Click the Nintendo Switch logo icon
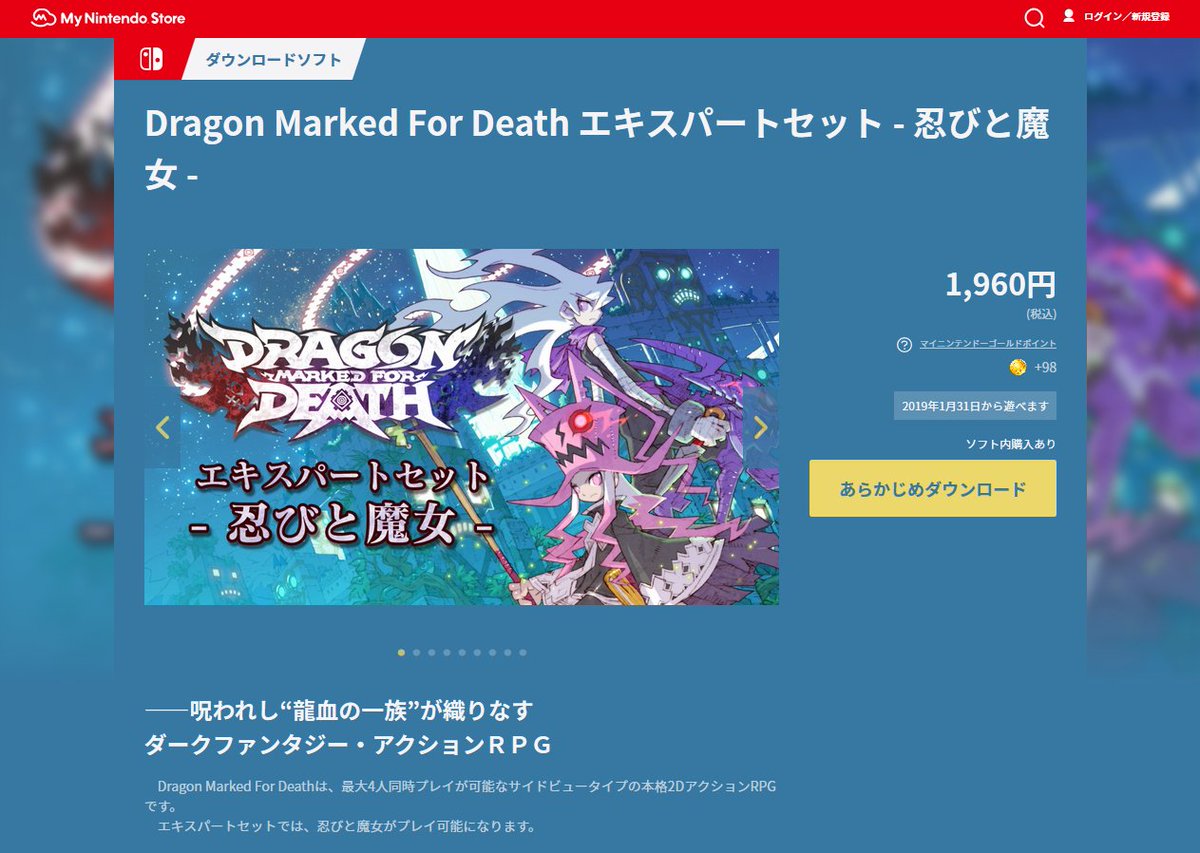Screen dimensions: 1200x853 [153, 59]
